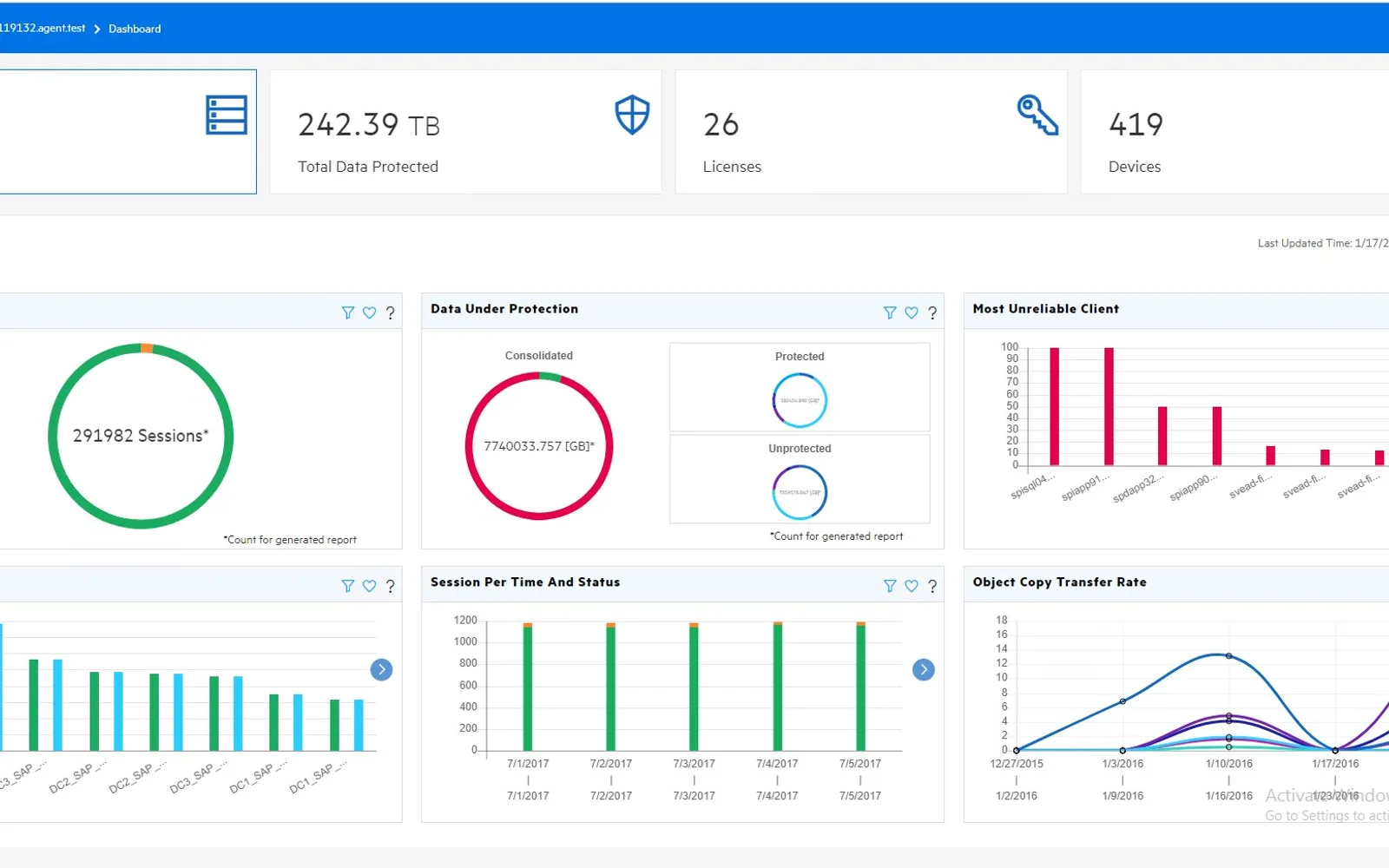1389x868 pixels.
Task: Open filter on the SAP bar chart panel
Action: click(x=348, y=586)
